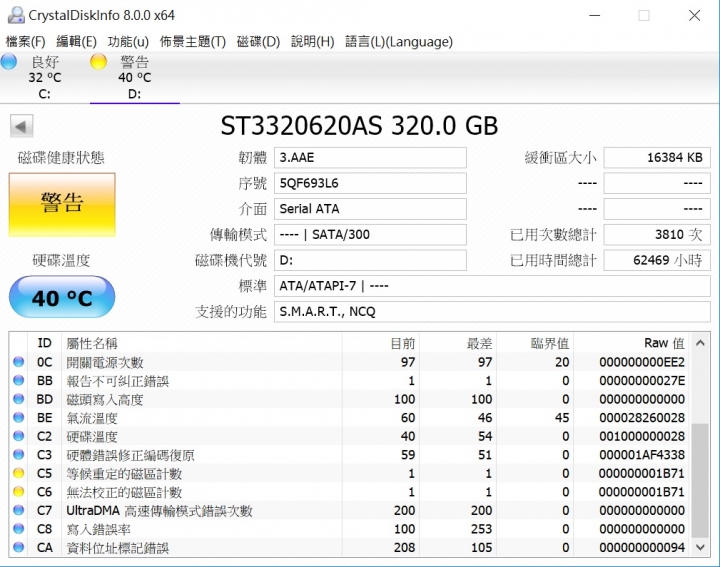Click the blue status dot for attribute C7

point(18,510)
